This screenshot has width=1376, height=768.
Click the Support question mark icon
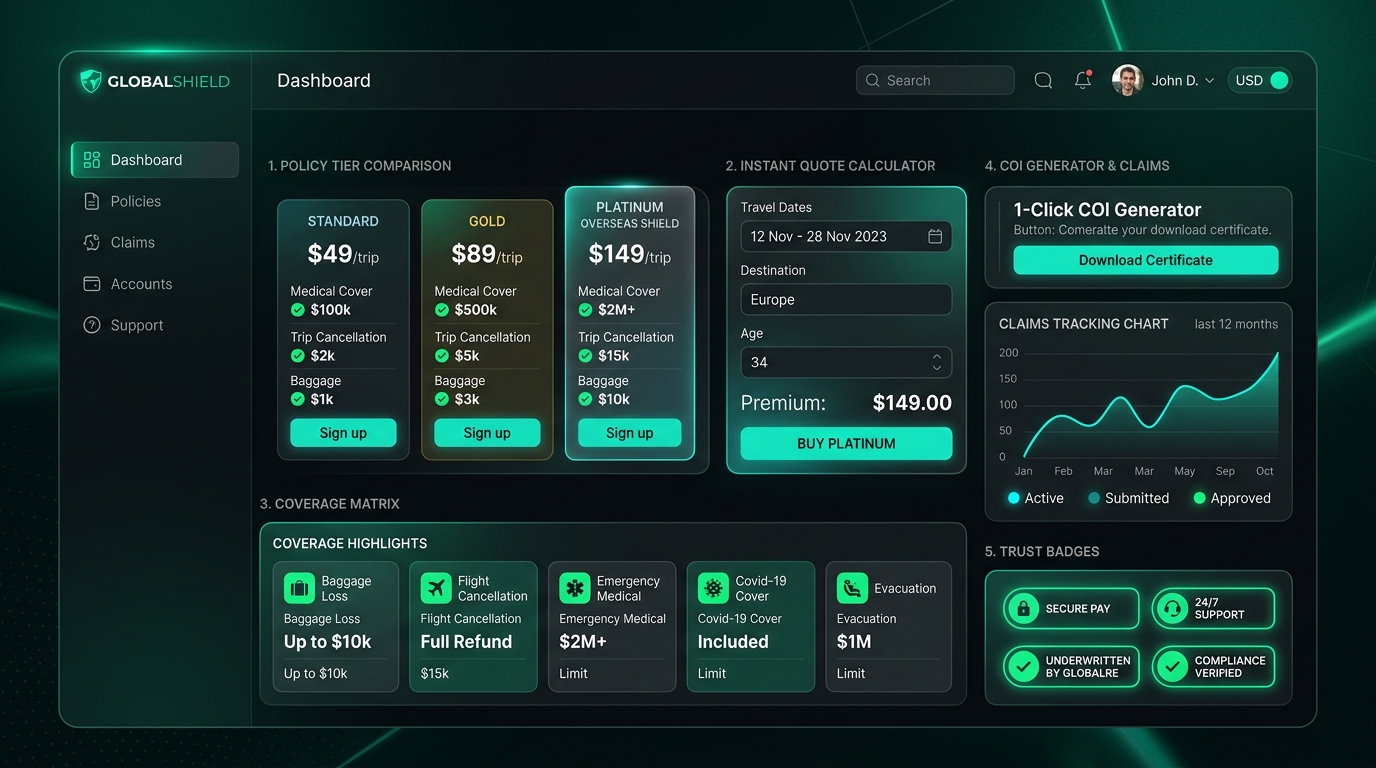pos(92,325)
